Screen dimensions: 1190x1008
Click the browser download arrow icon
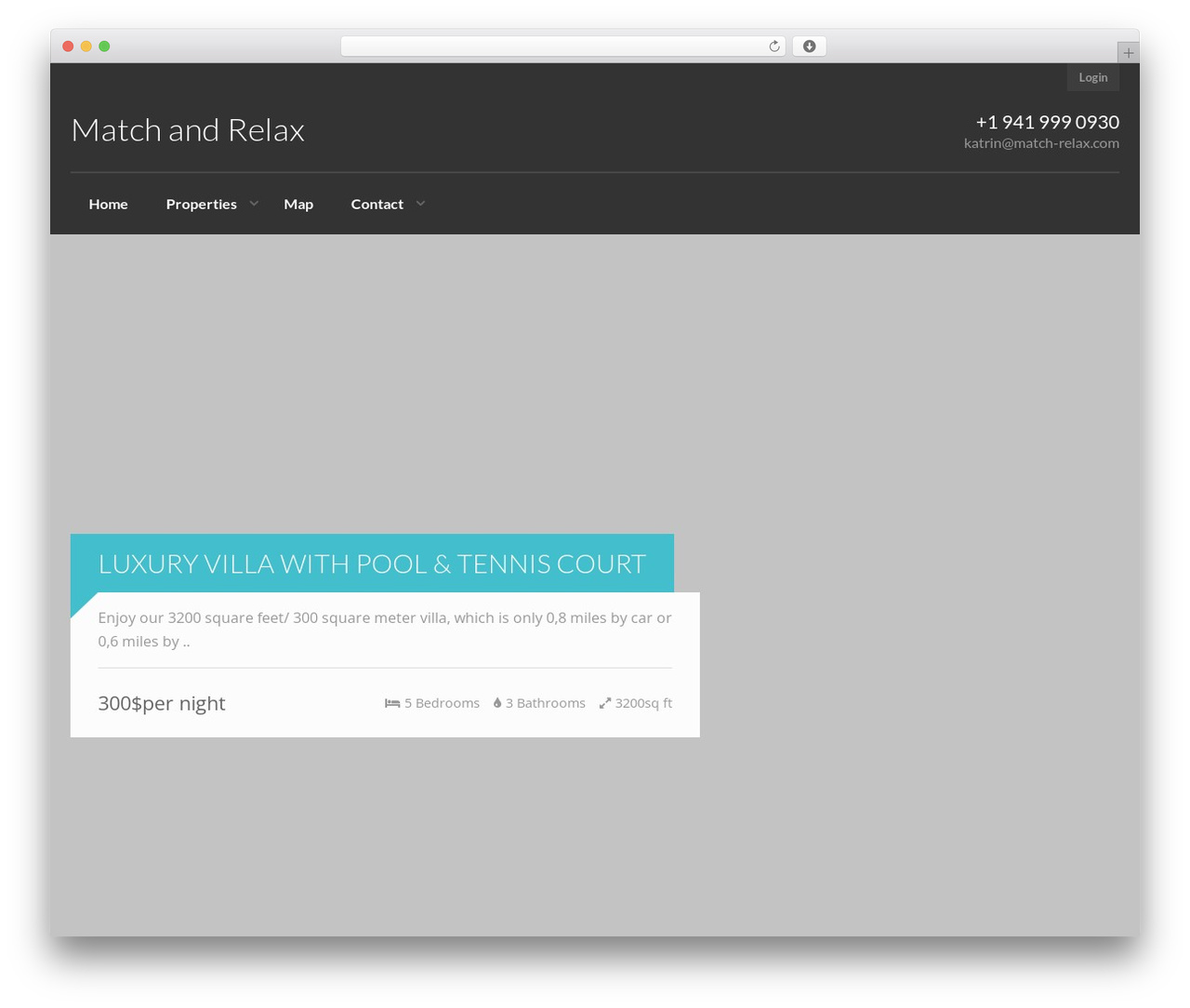pyautogui.click(x=809, y=46)
